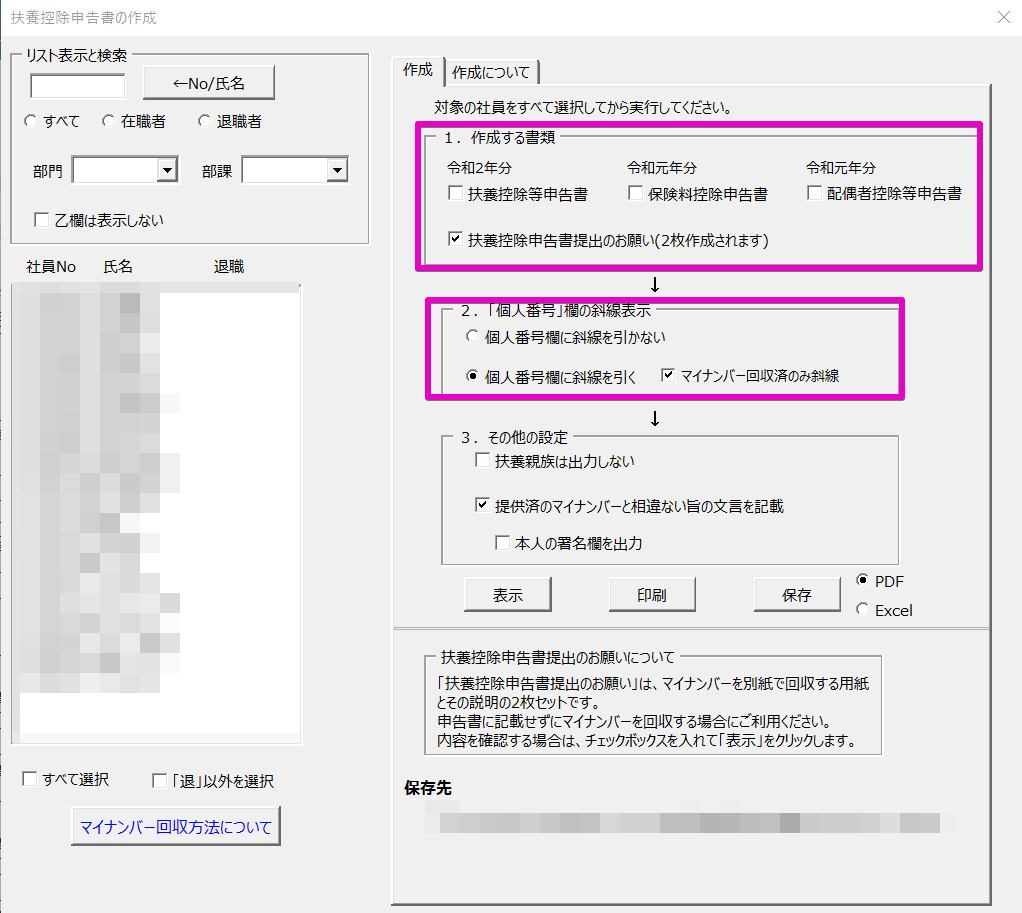Image resolution: width=1022 pixels, height=913 pixels.
Task: Expand the 部課 dropdown list
Action: (336, 171)
